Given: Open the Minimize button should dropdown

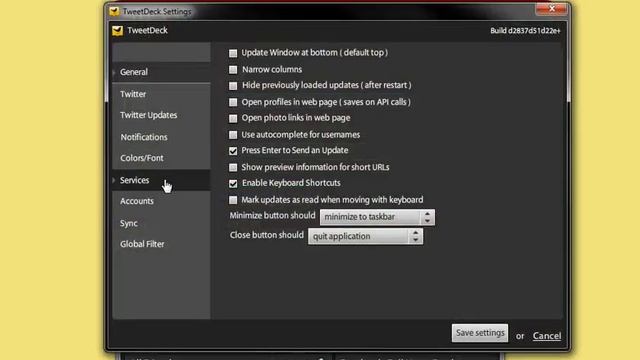Looking at the screenshot, I should 377,217.
